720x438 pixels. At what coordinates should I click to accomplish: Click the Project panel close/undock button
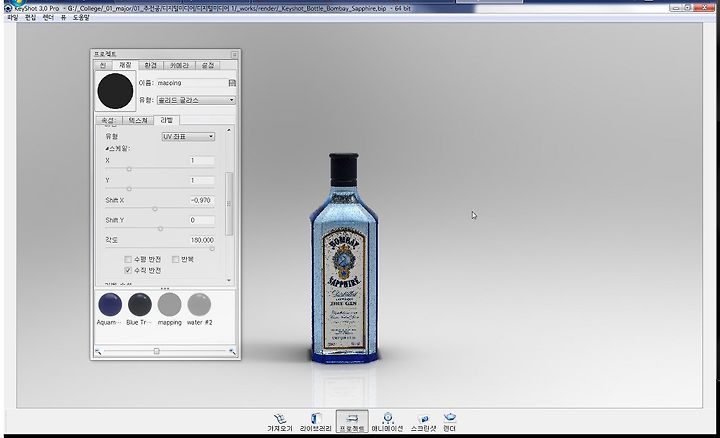(x=234, y=54)
